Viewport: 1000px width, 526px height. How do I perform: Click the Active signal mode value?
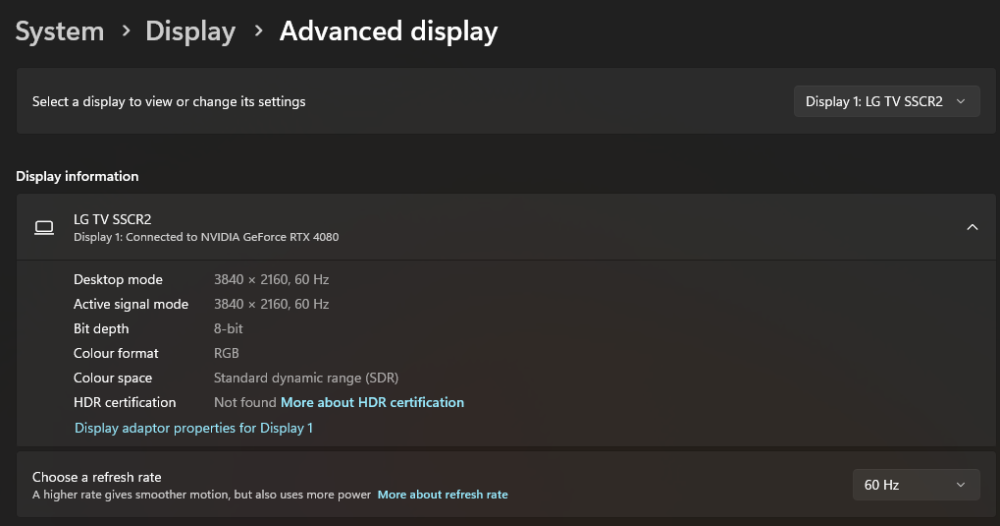coord(271,304)
